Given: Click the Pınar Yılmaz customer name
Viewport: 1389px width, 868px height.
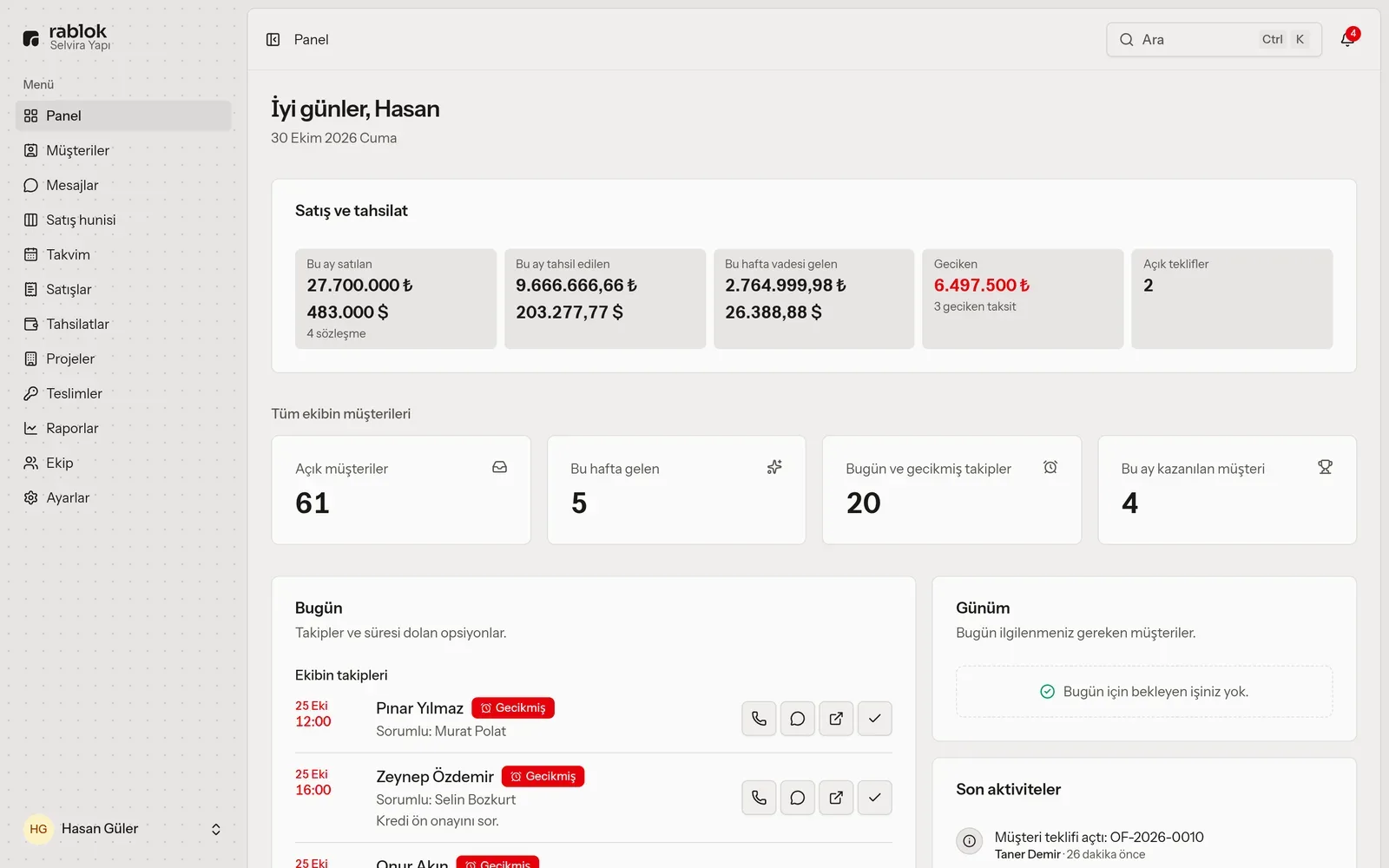Looking at the screenshot, I should tap(419, 708).
